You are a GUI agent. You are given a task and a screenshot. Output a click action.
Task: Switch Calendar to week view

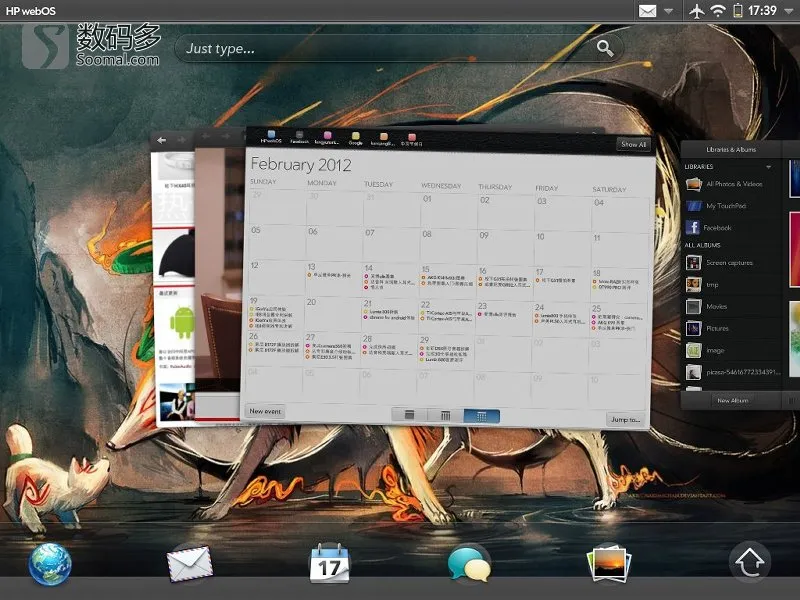pos(445,416)
